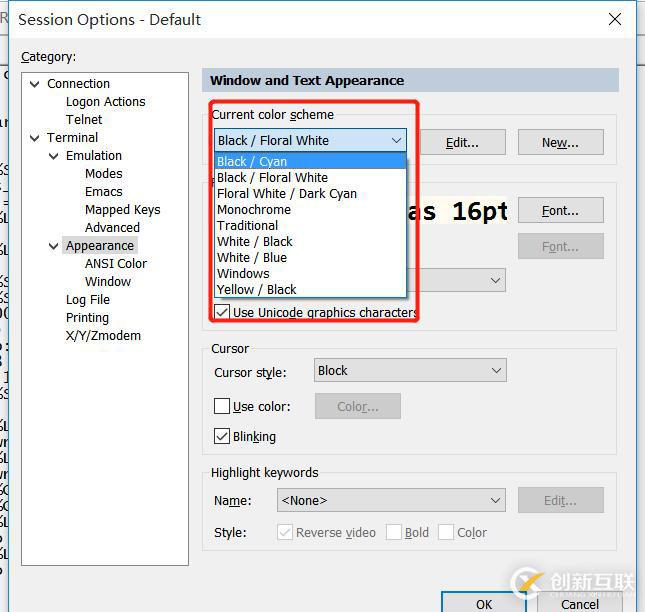Pick Yellow / Black color scheme
The height and width of the screenshot is (612, 645).
click(310, 290)
